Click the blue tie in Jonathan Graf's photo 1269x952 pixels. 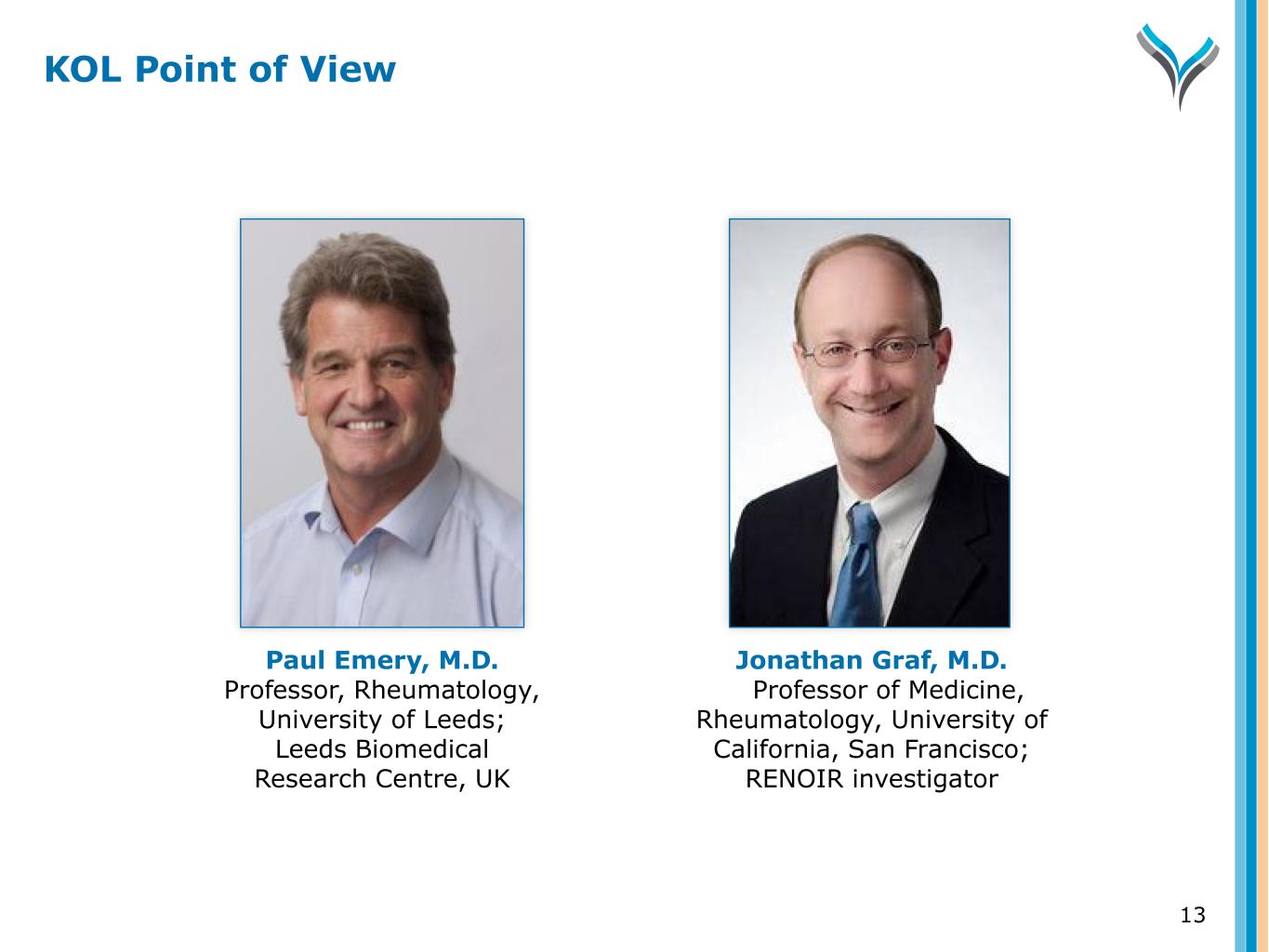pyautogui.click(x=858, y=567)
